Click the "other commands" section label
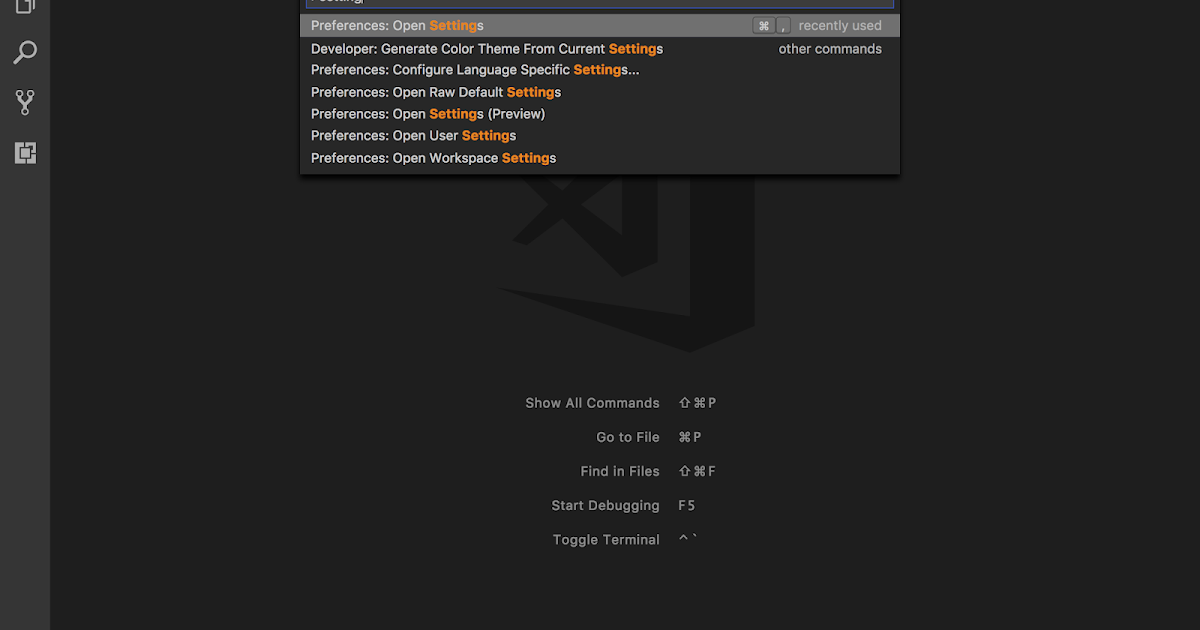The image size is (1200, 630). pyautogui.click(x=830, y=48)
